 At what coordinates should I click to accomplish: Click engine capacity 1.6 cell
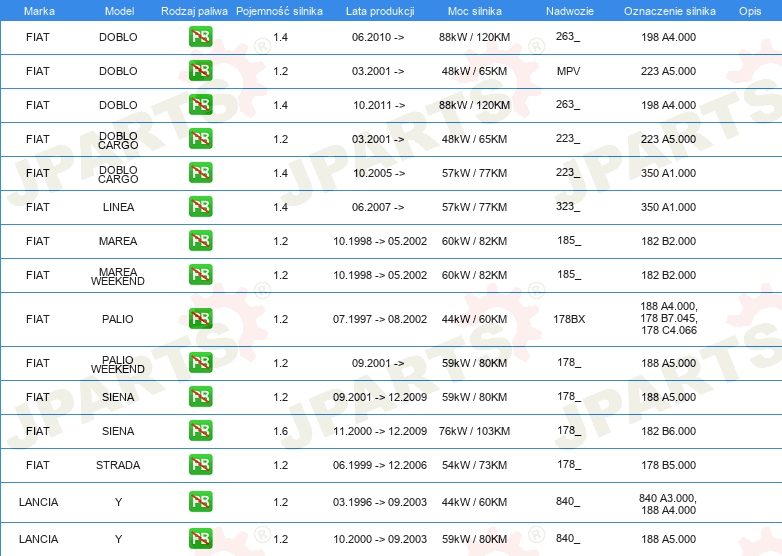tap(281, 431)
